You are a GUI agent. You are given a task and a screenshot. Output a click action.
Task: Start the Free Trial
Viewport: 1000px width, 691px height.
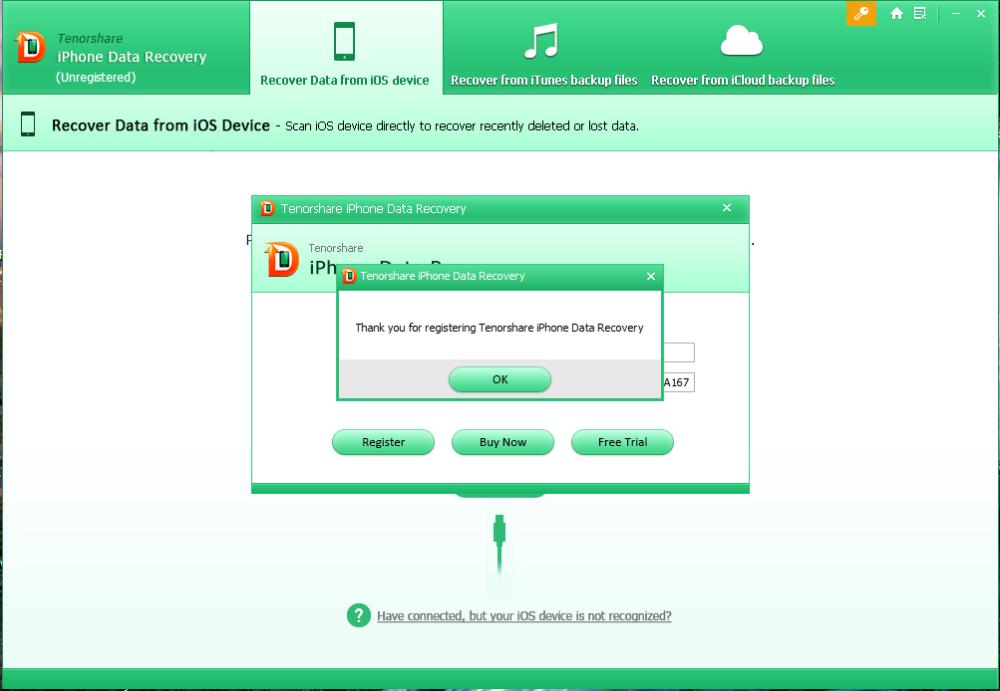(622, 442)
